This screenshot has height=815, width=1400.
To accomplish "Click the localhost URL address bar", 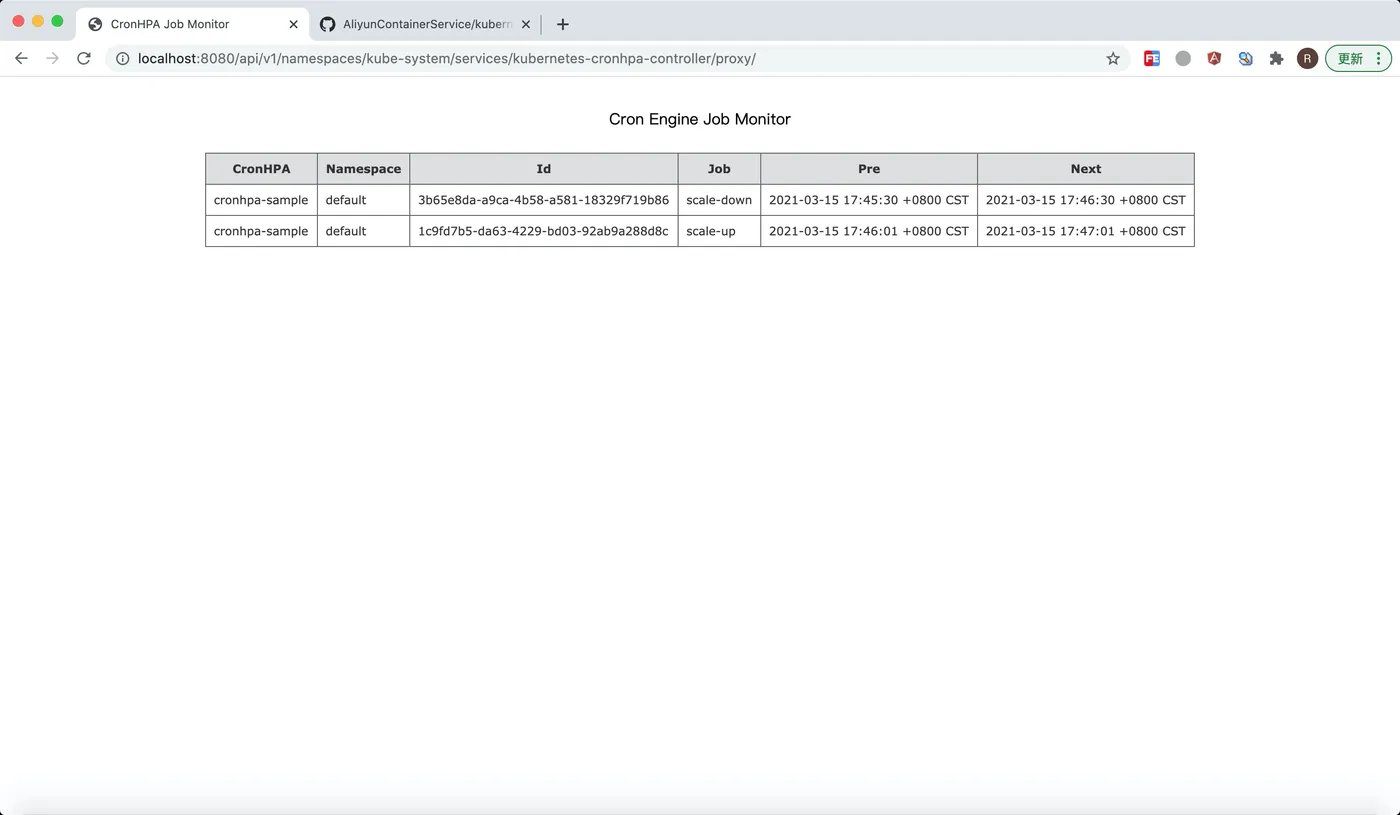I will (x=617, y=59).
